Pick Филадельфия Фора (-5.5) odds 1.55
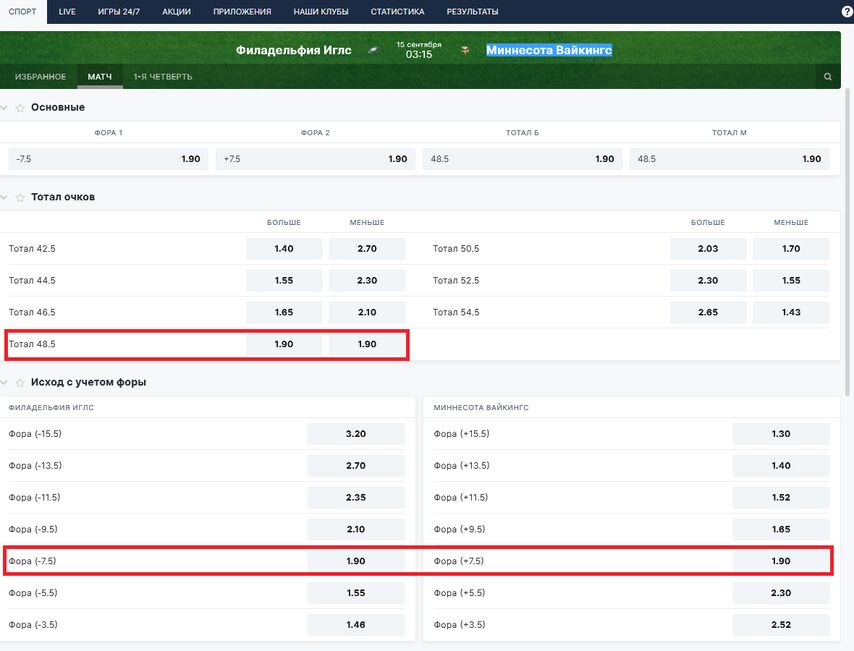Screen dimensions: 854x651 click(x=356, y=593)
